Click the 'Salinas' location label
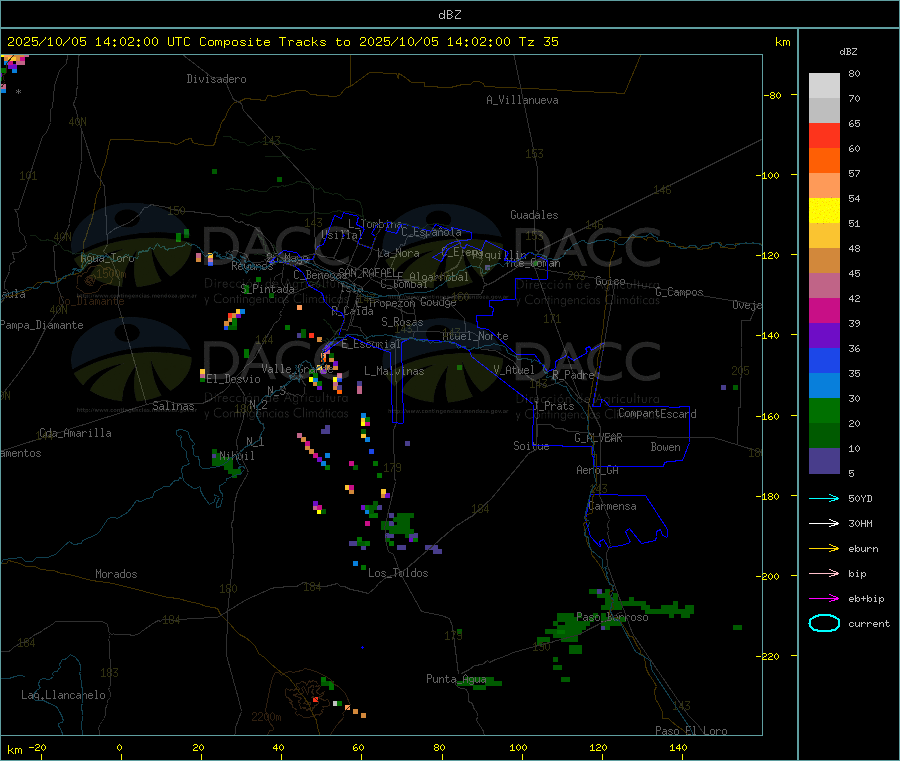 (x=173, y=406)
